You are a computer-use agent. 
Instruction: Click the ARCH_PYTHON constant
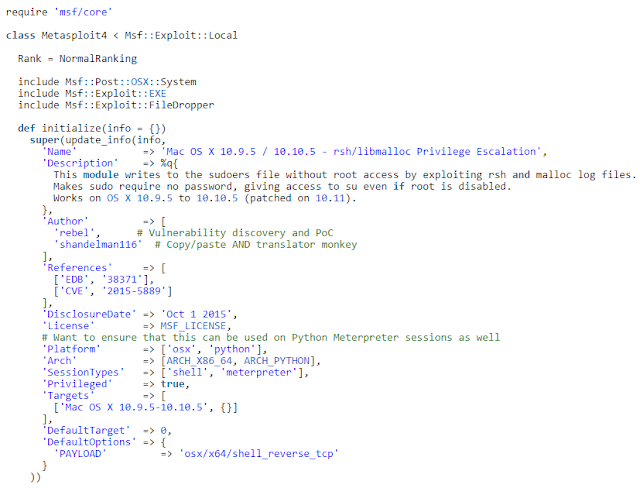point(277,361)
